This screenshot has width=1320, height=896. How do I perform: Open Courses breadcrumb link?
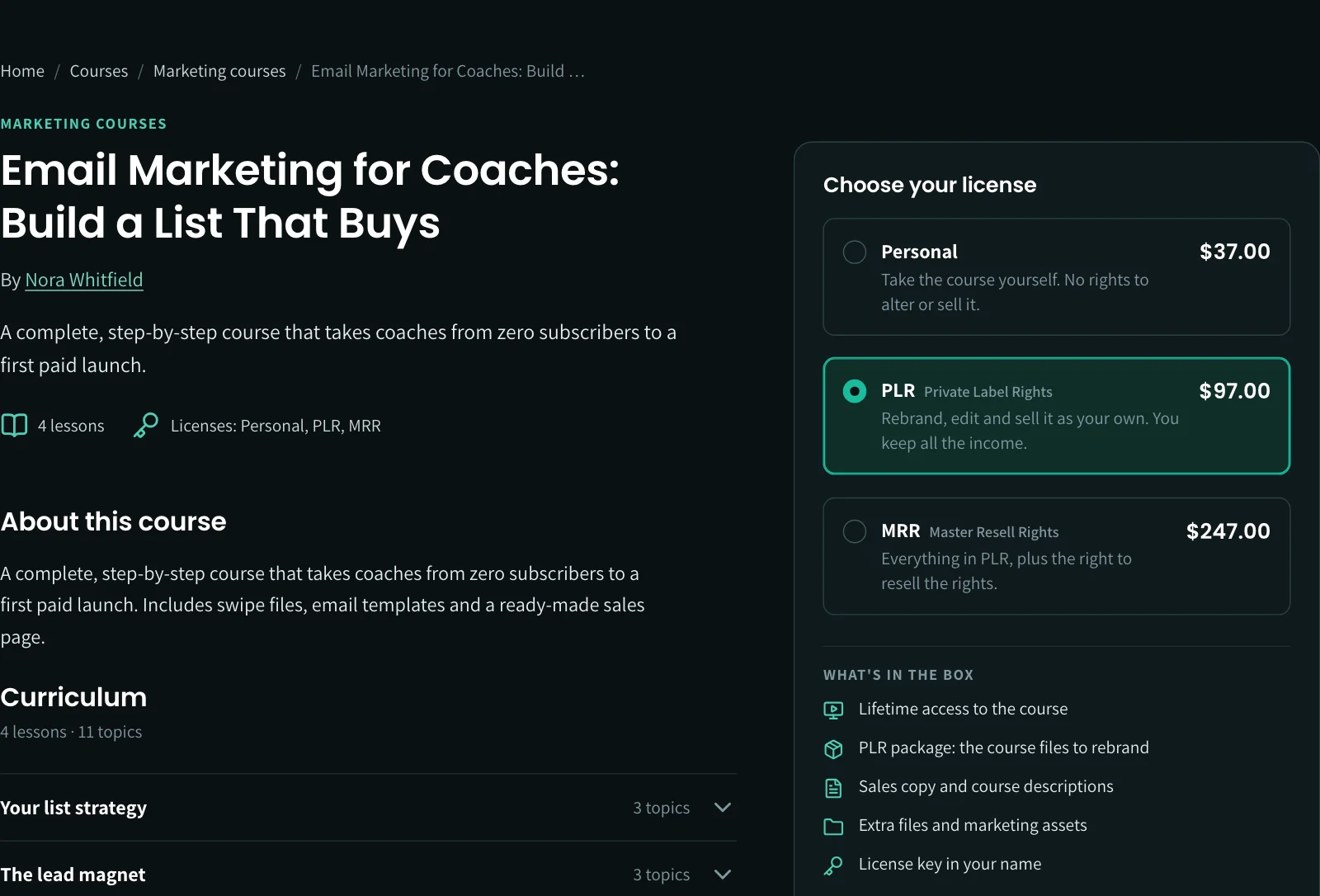[x=99, y=71]
